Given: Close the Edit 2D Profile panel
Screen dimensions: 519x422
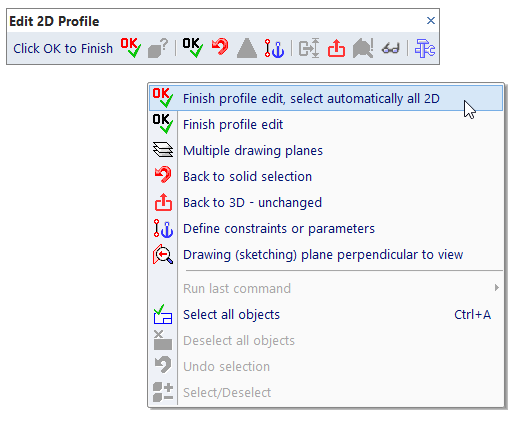Looking at the screenshot, I should pos(431,21).
